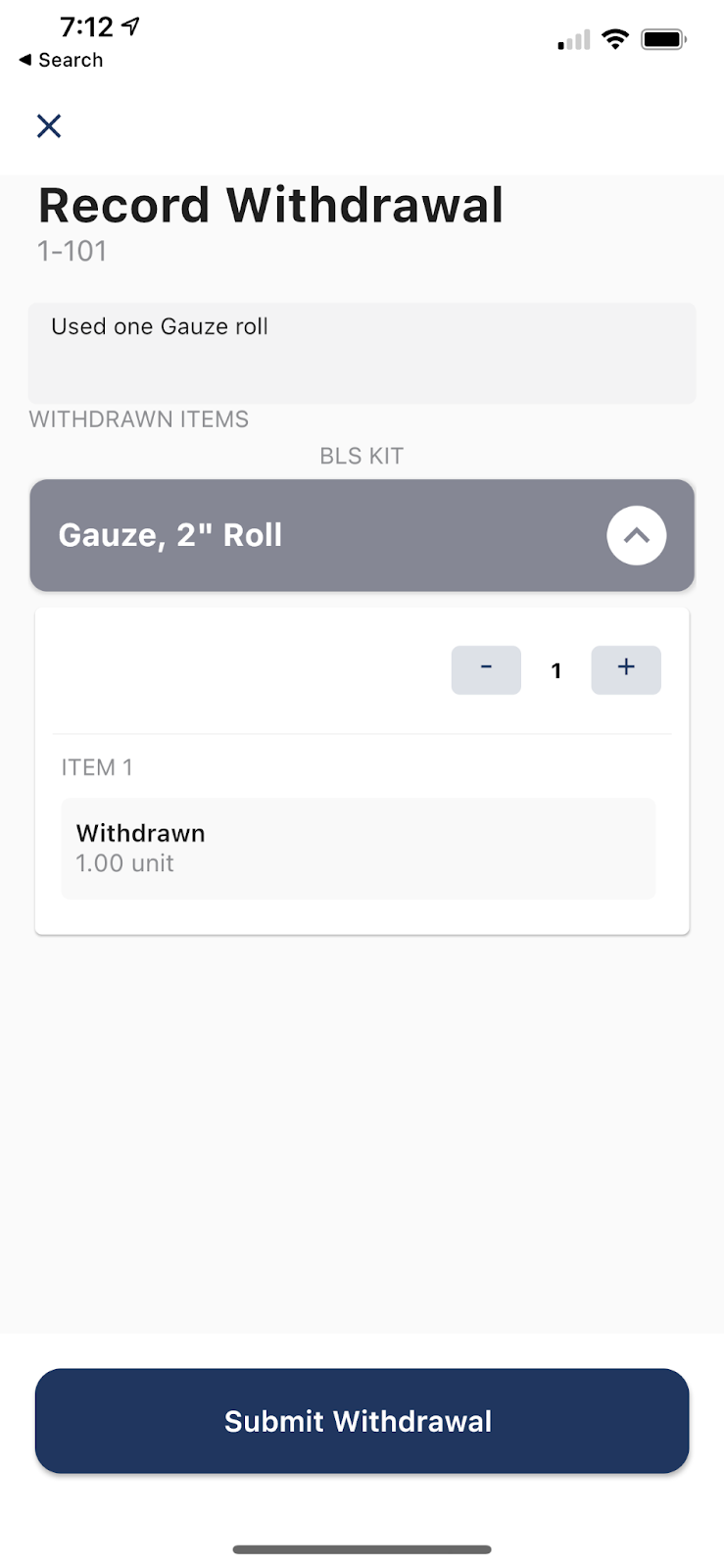Increase quantity with the plus button
This screenshot has width=724, height=1568.
[626, 670]
